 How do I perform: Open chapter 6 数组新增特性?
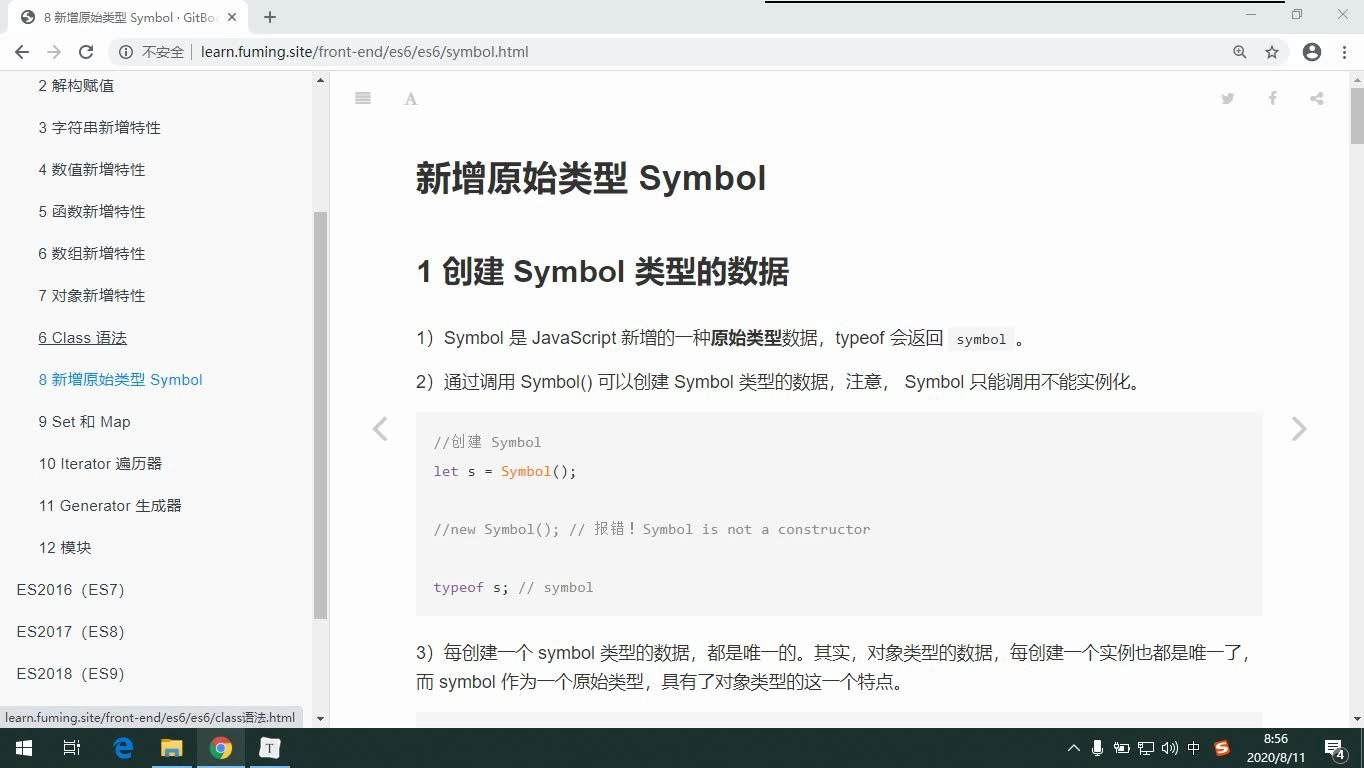pos(92,254)
